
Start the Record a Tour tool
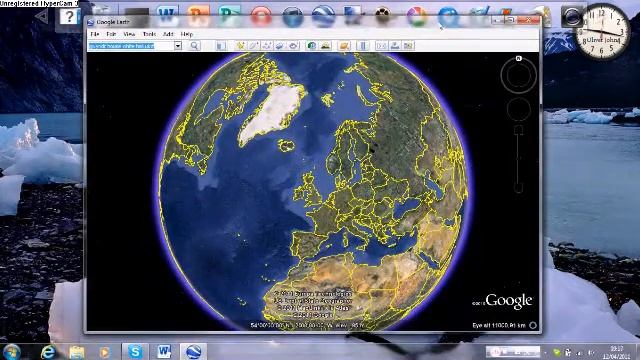pos(293,46)
